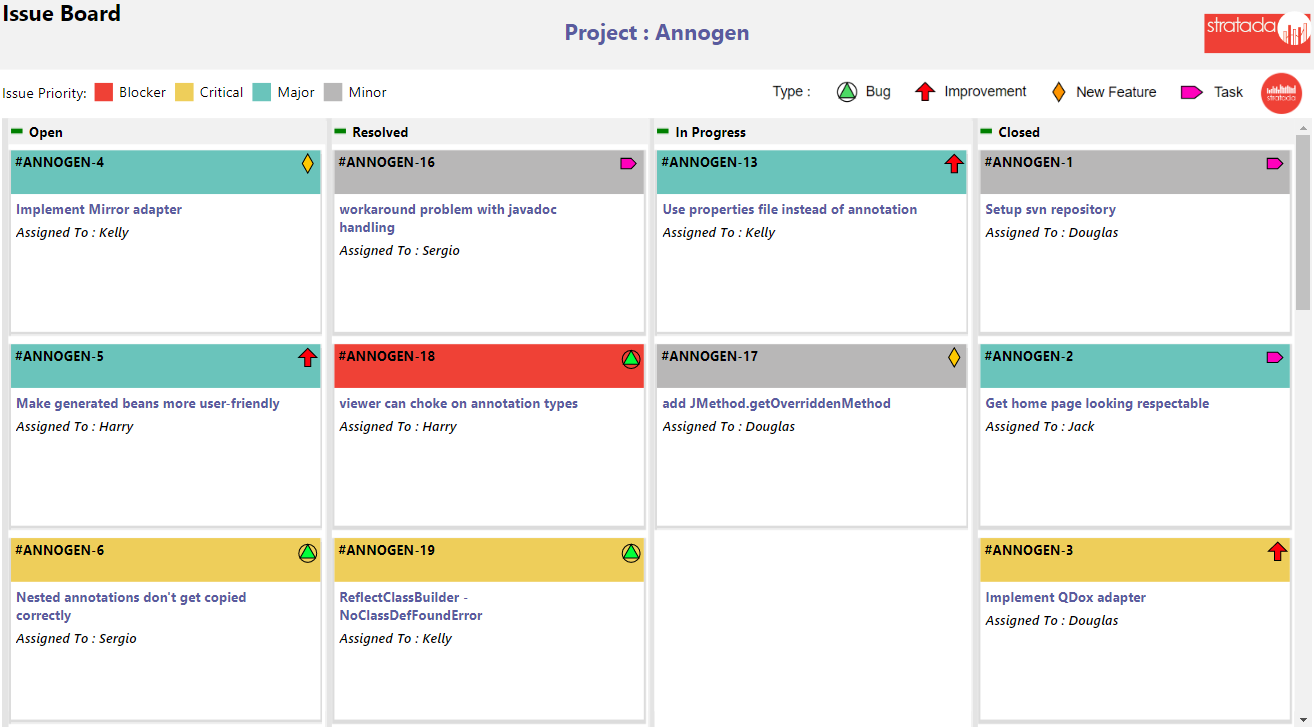Click the task icon on ANNOGEN-2 card
The height and width of the screenshot is (727, 1314).
[x=1274, y=357]
